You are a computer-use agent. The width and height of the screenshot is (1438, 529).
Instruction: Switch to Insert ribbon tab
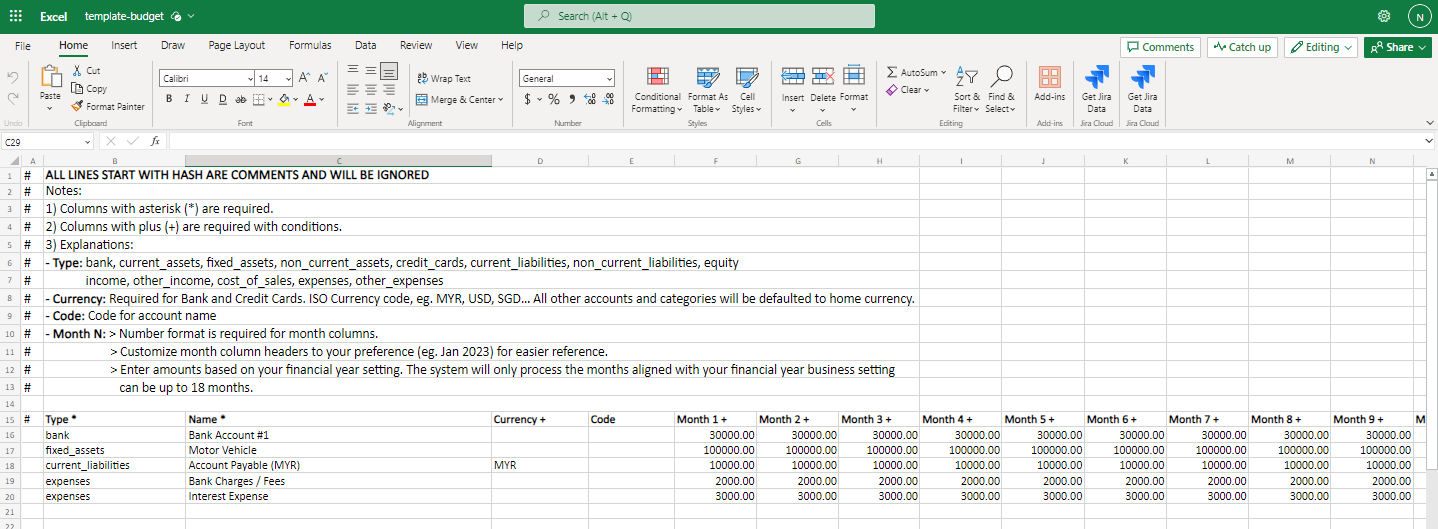[x=125, y=46]
